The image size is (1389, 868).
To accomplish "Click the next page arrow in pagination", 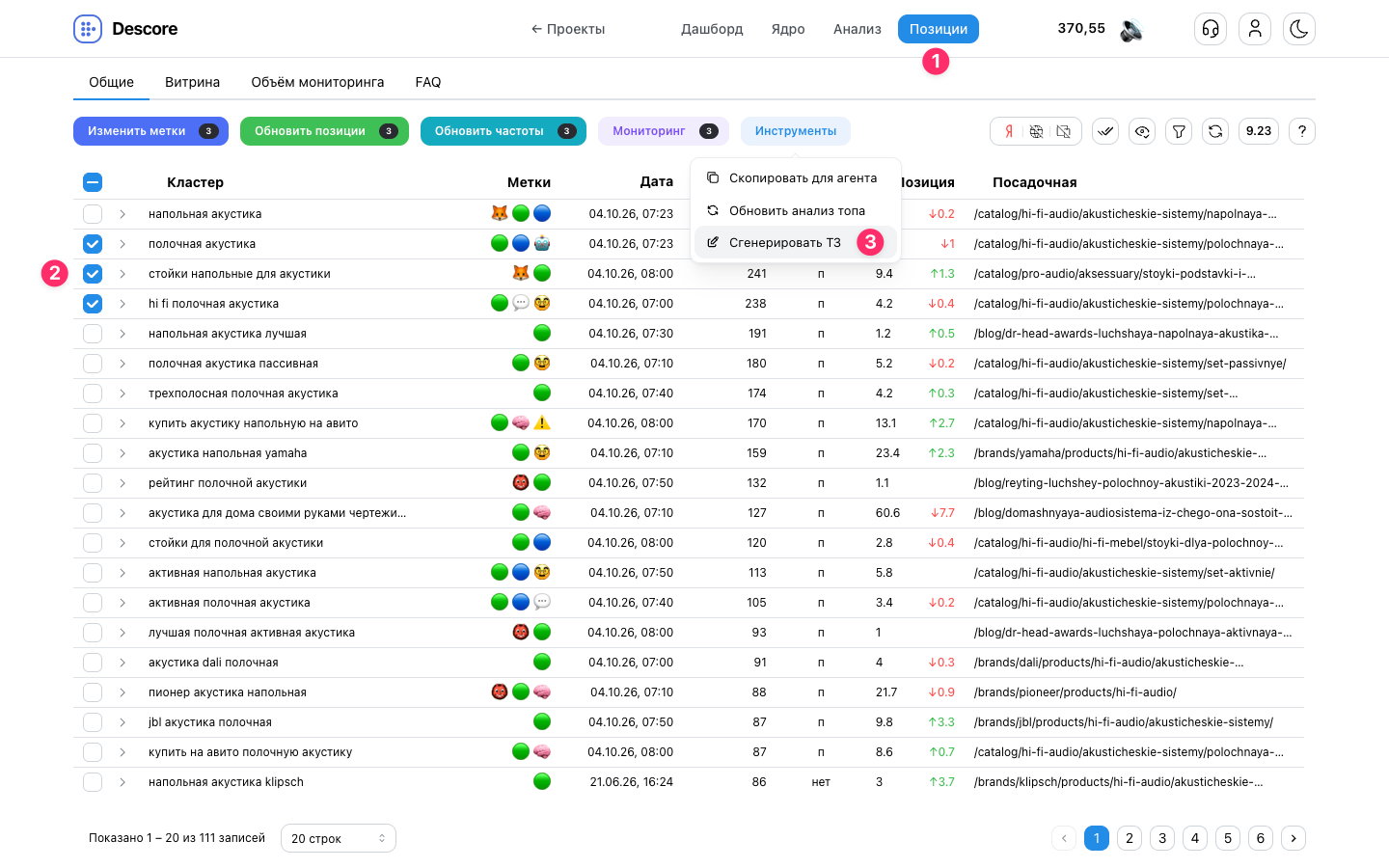I will 1294,838.
